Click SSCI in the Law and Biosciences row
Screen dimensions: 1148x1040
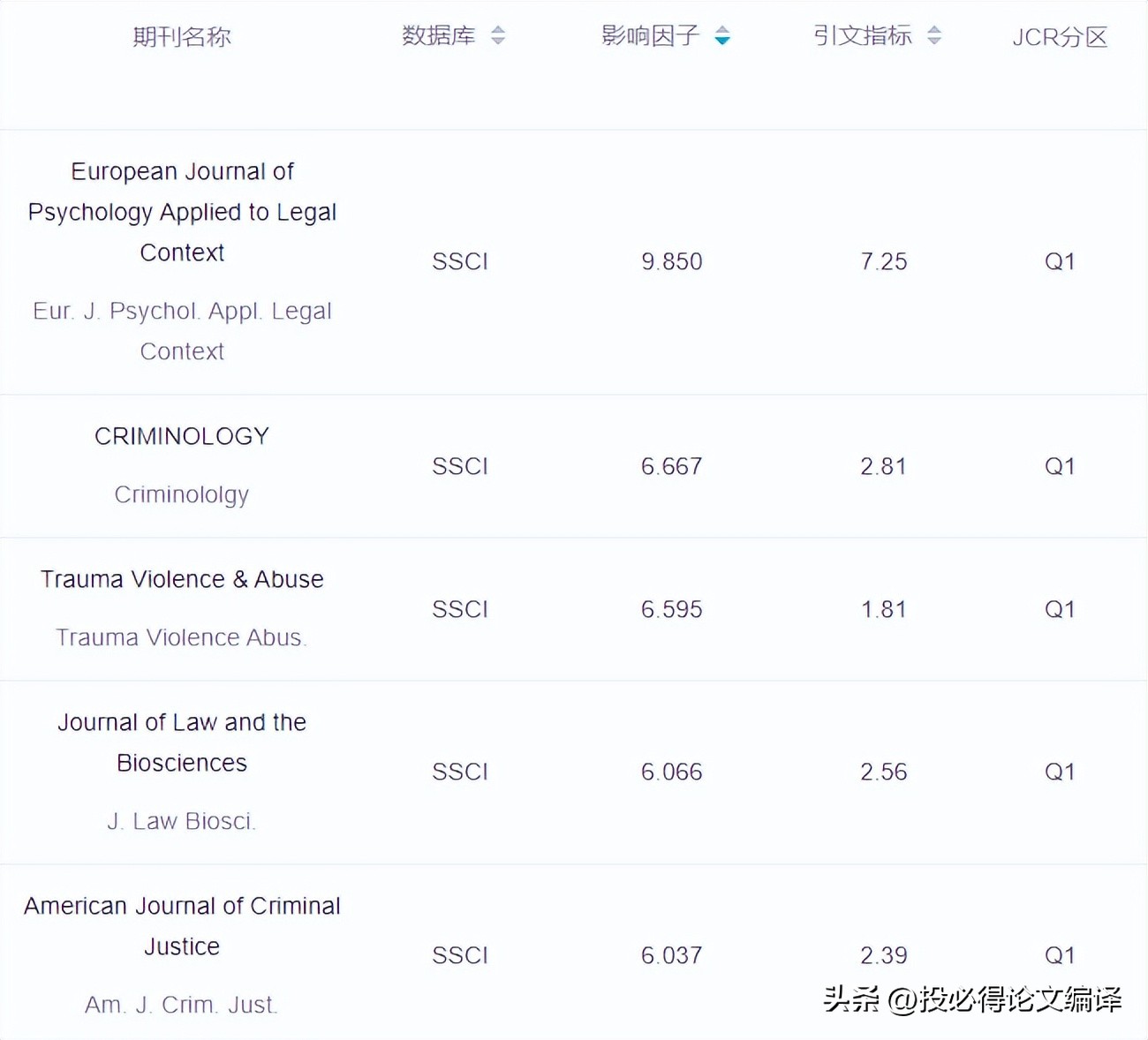[460, 772]
